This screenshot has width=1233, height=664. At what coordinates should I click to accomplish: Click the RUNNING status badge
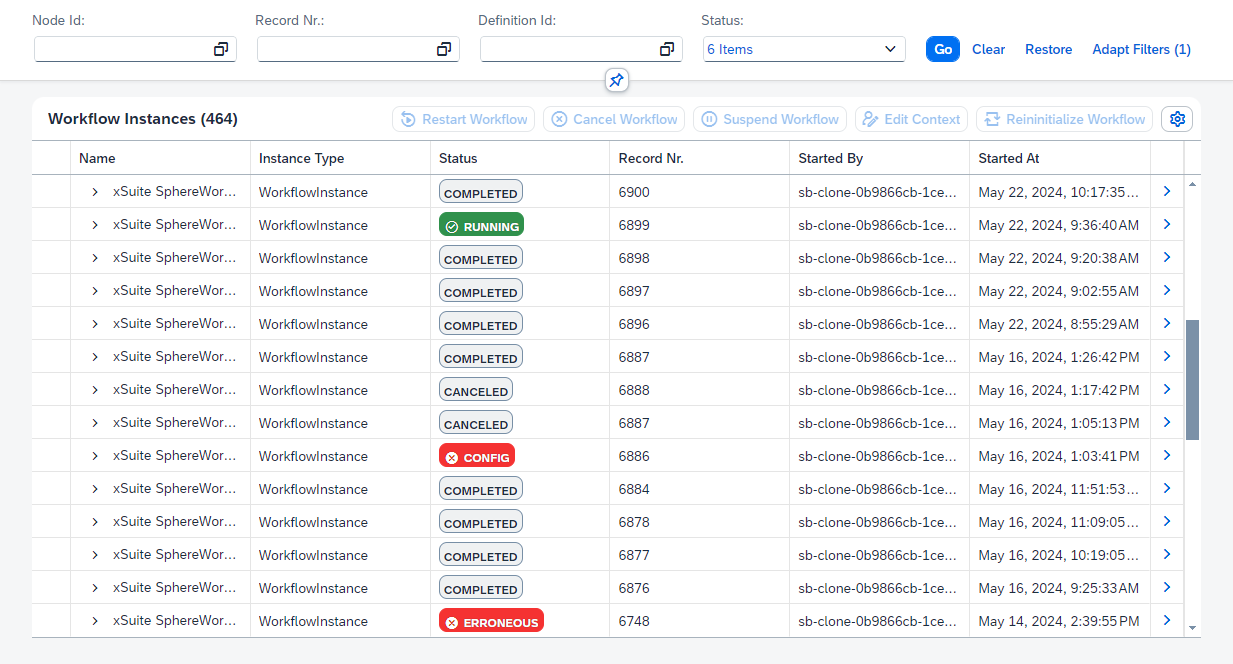[x=481, y=224]
